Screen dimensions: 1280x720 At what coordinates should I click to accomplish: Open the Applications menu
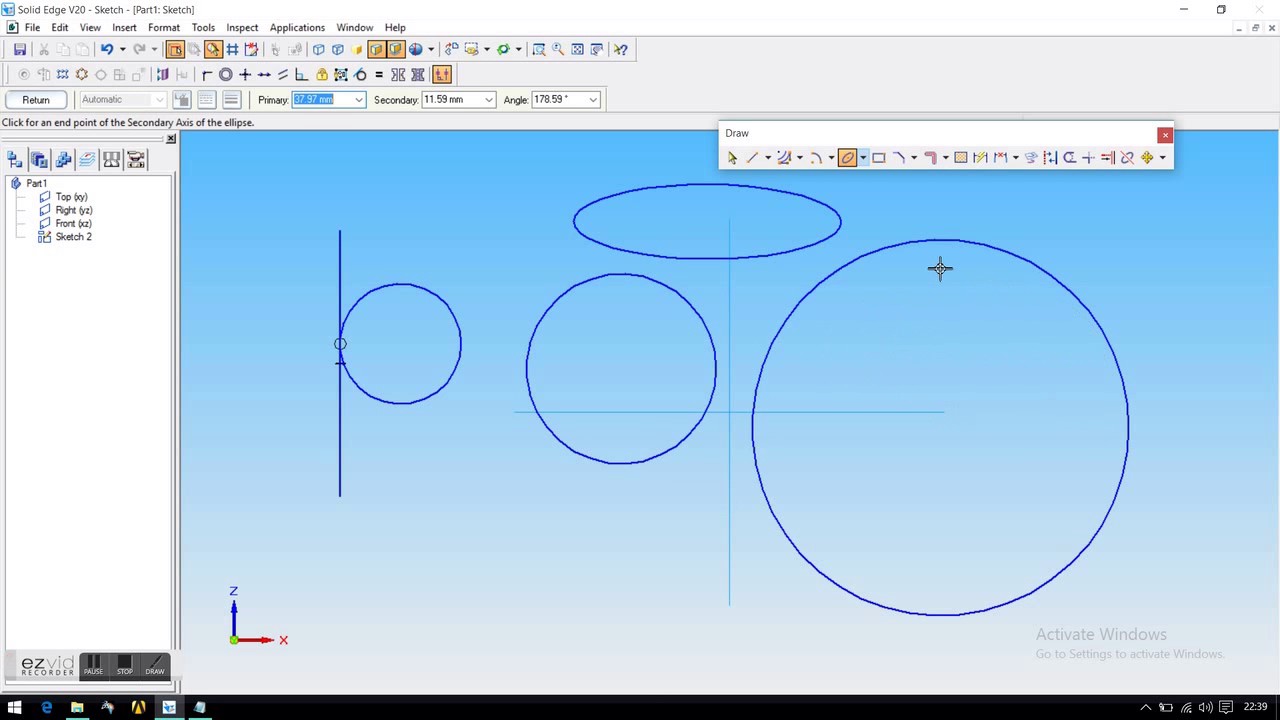[x=297, y=28]
